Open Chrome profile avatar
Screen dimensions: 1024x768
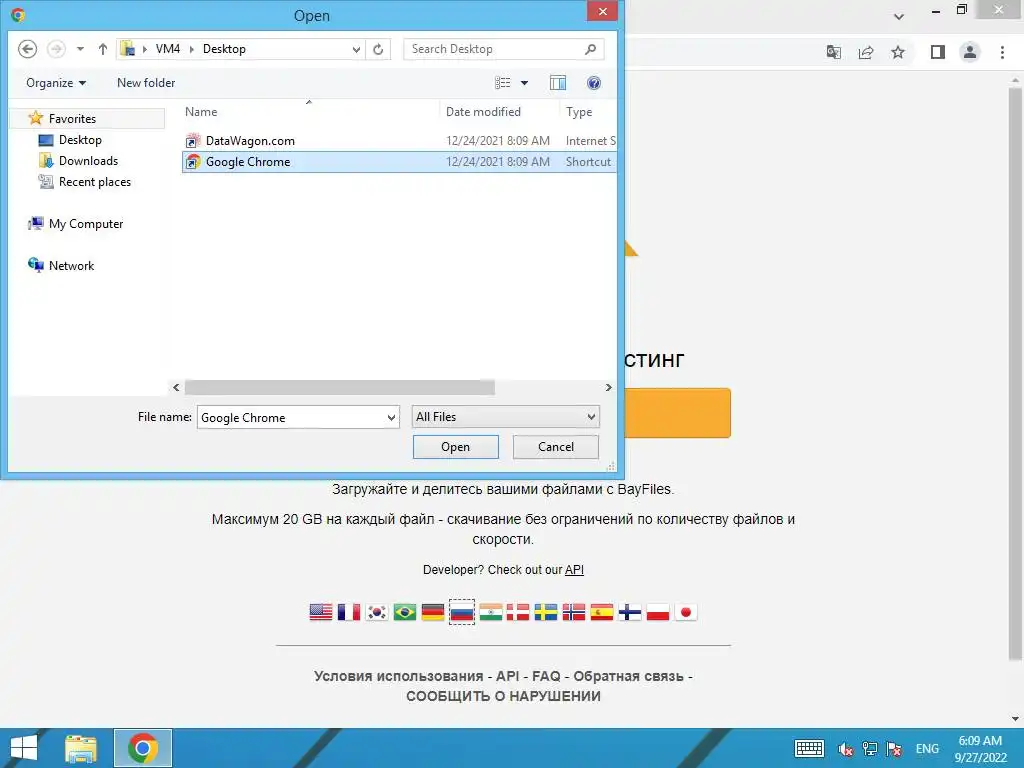pyautogui.click(x=970, y=52)
